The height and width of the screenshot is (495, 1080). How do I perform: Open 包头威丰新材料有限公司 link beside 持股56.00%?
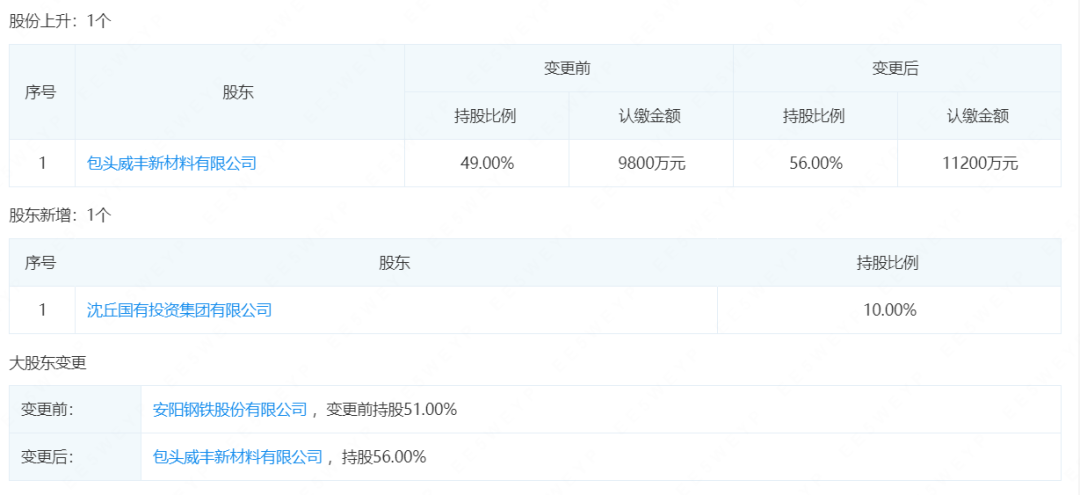[x=238, y=456]
